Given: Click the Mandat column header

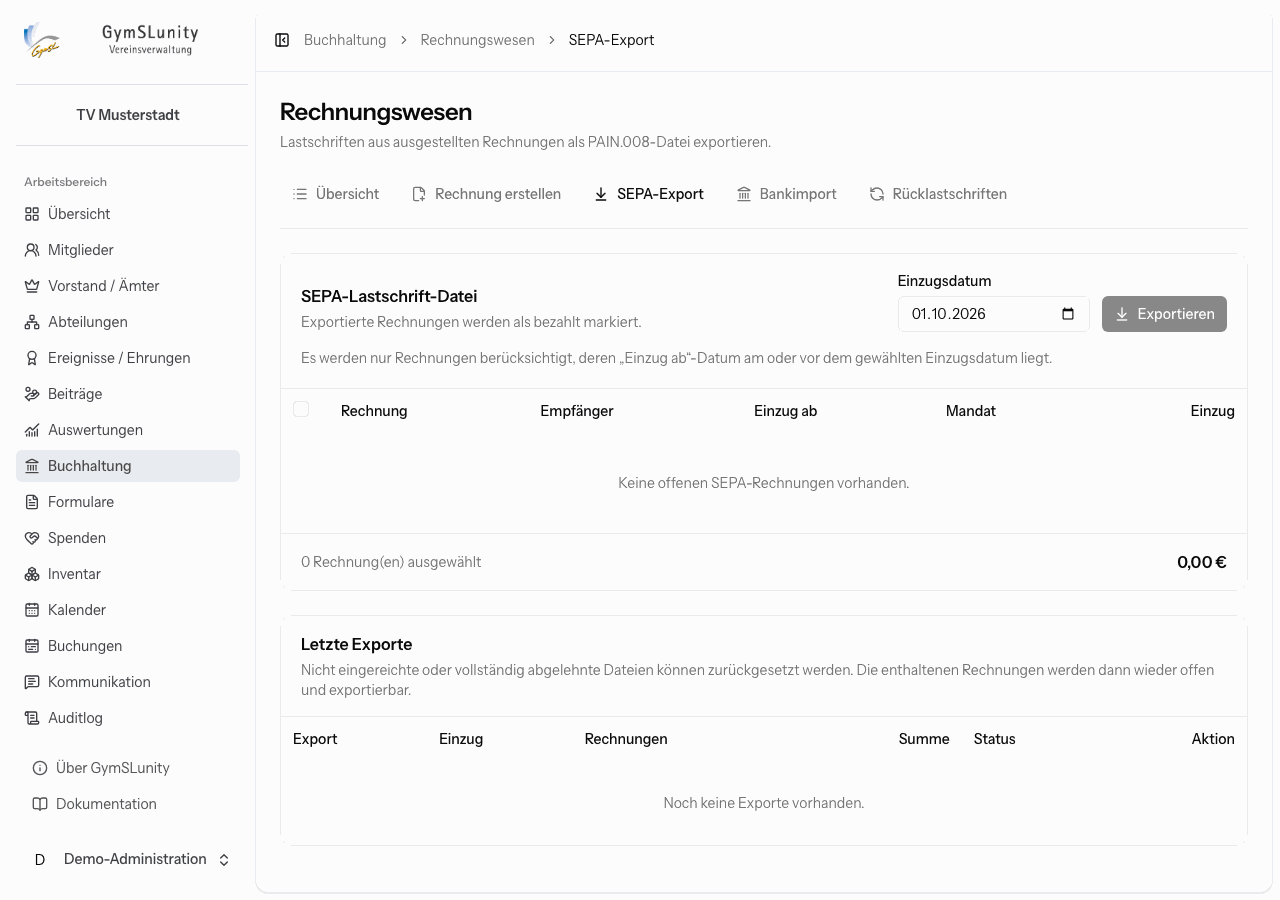Looking at the screenshot, I should [x=970, y=411].
